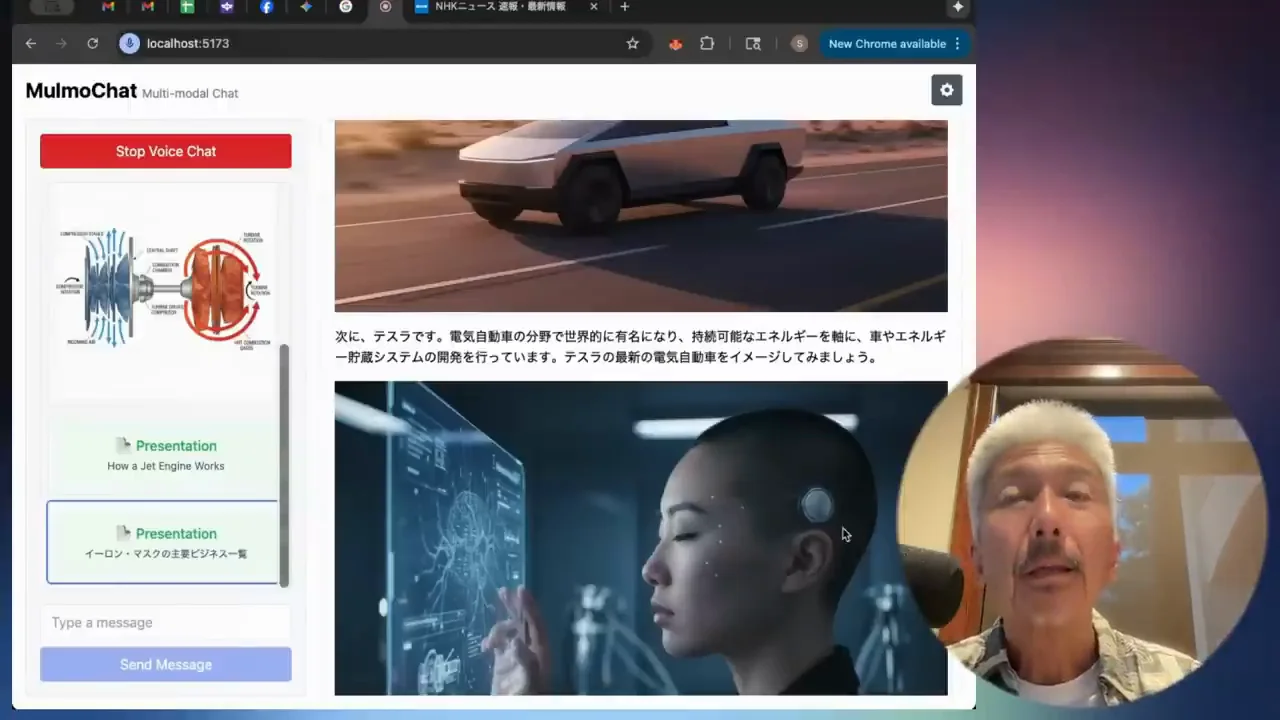Switch to the Facebook tab

tap(266, 7)
